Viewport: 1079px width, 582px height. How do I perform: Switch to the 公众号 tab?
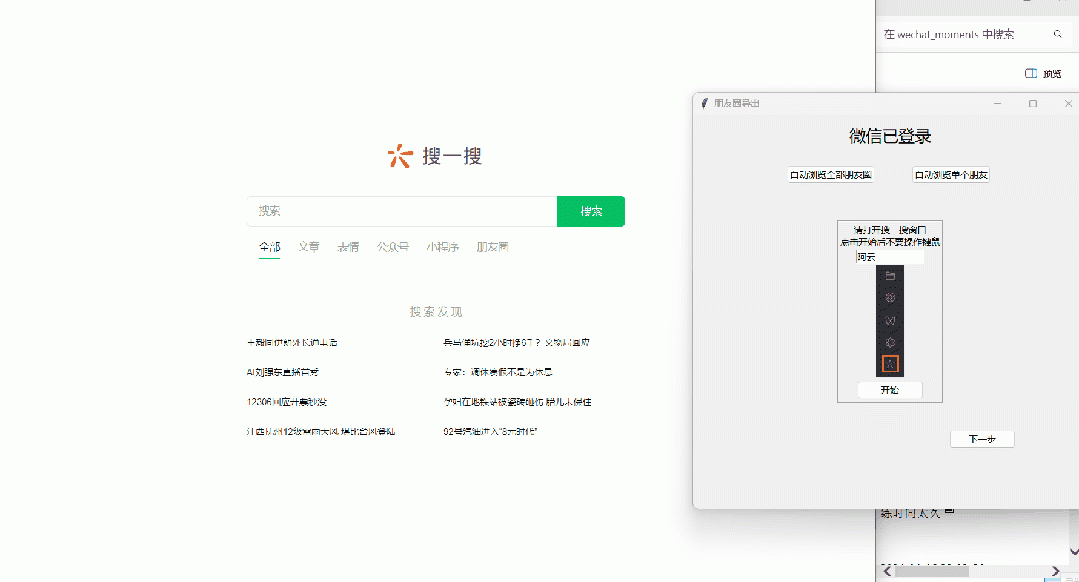(393, 246)
